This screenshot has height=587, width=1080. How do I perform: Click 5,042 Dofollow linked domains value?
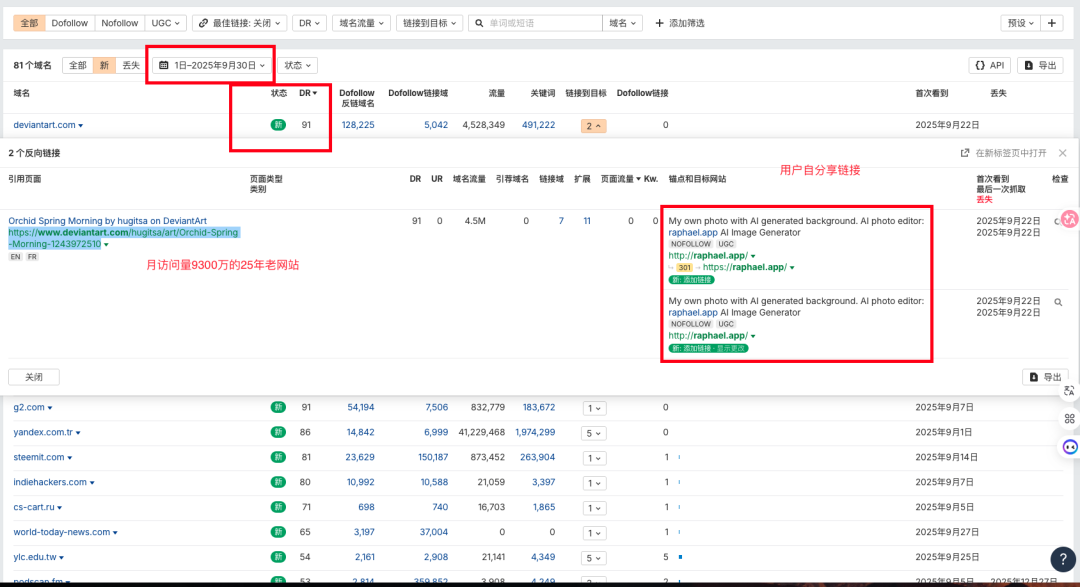[x=436, y=125]
